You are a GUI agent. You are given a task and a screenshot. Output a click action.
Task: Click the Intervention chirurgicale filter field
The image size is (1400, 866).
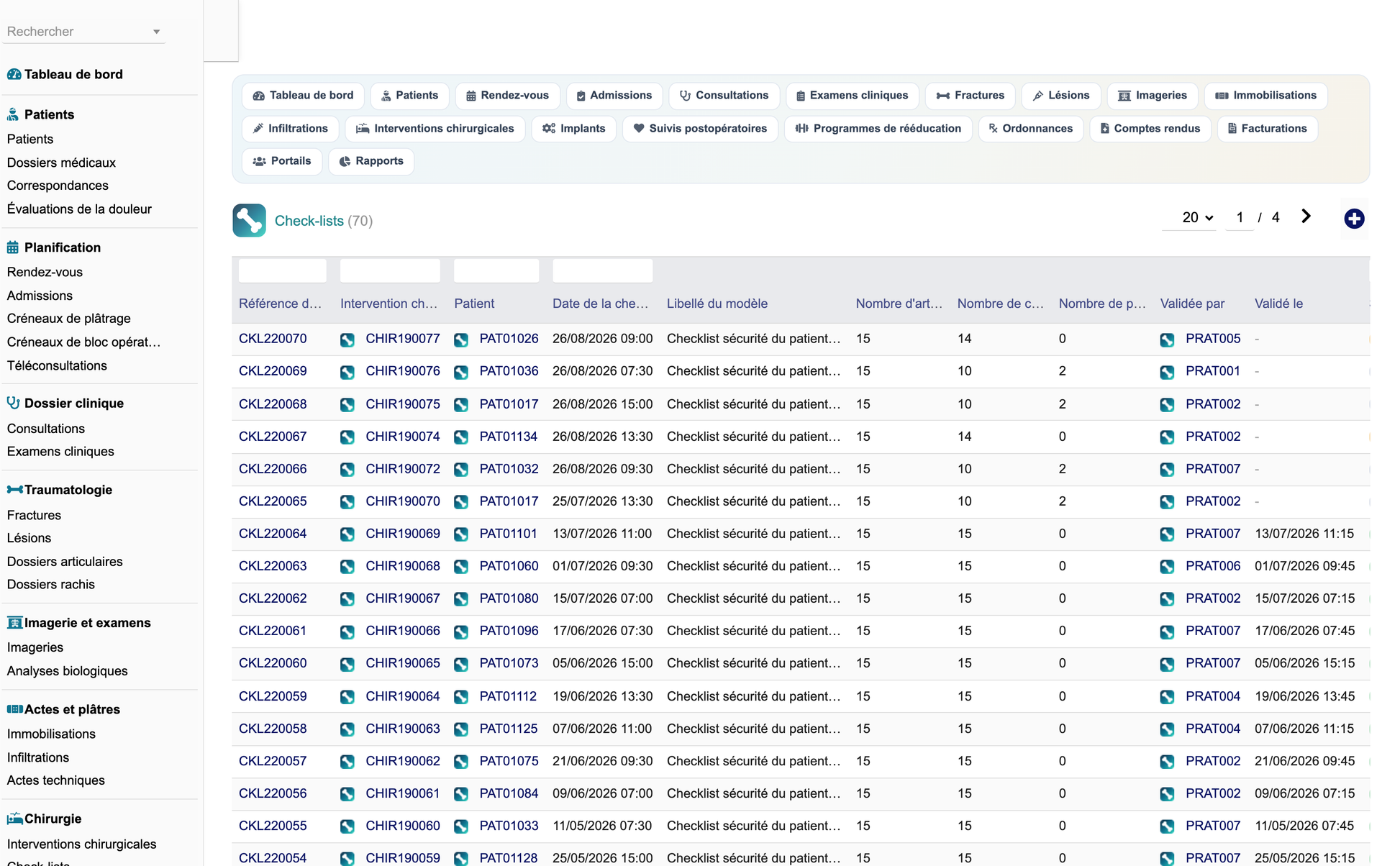(390, 271)
